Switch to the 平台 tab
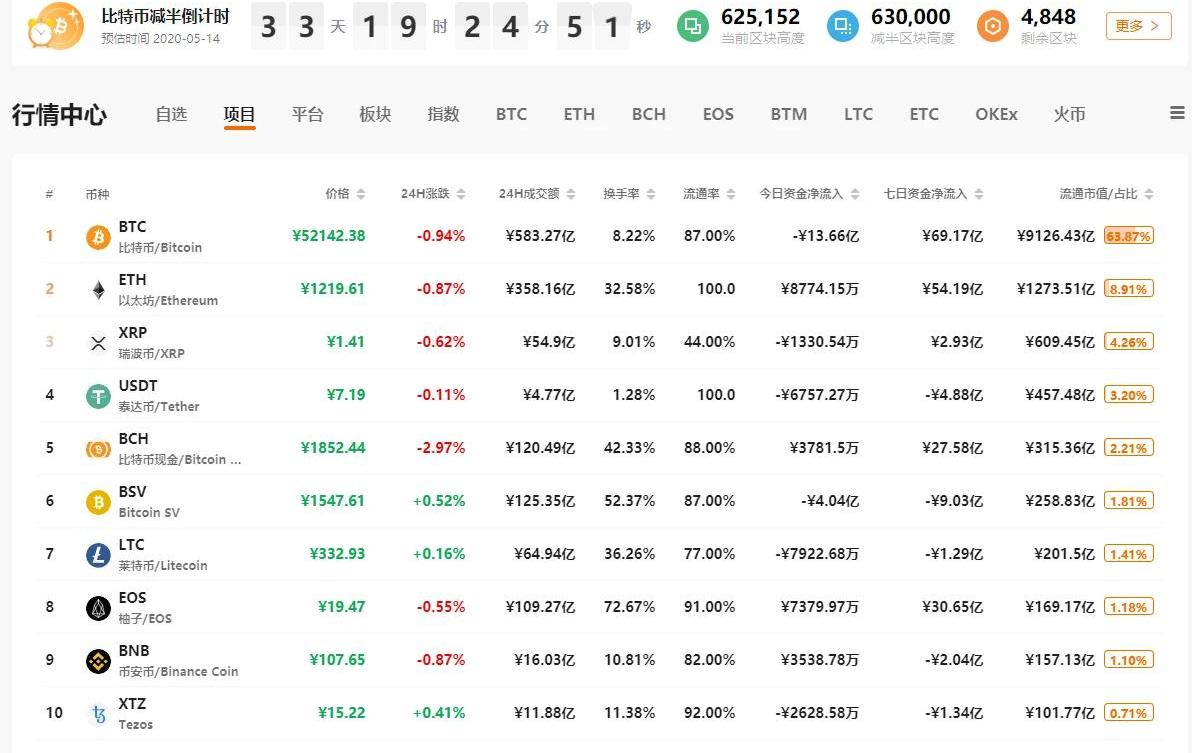The image size is (1192, 753). (x=307, y=114)
